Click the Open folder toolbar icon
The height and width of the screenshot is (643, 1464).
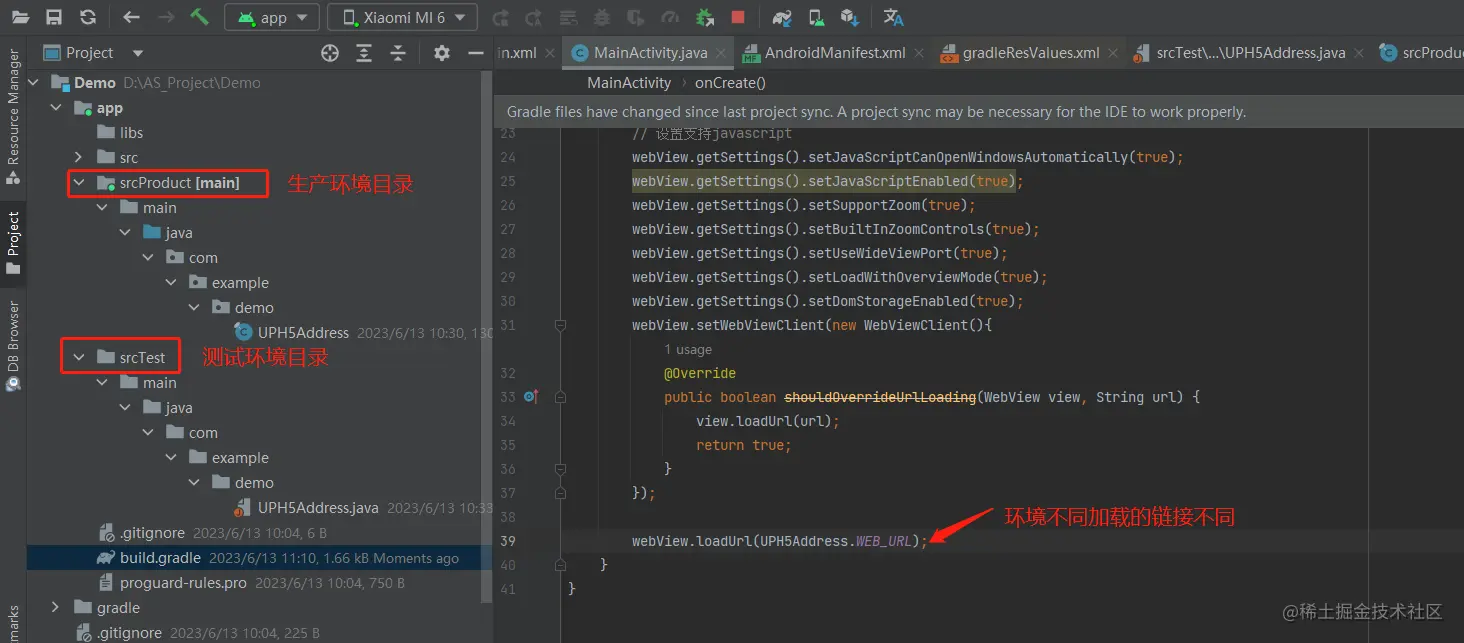(20, 17)
